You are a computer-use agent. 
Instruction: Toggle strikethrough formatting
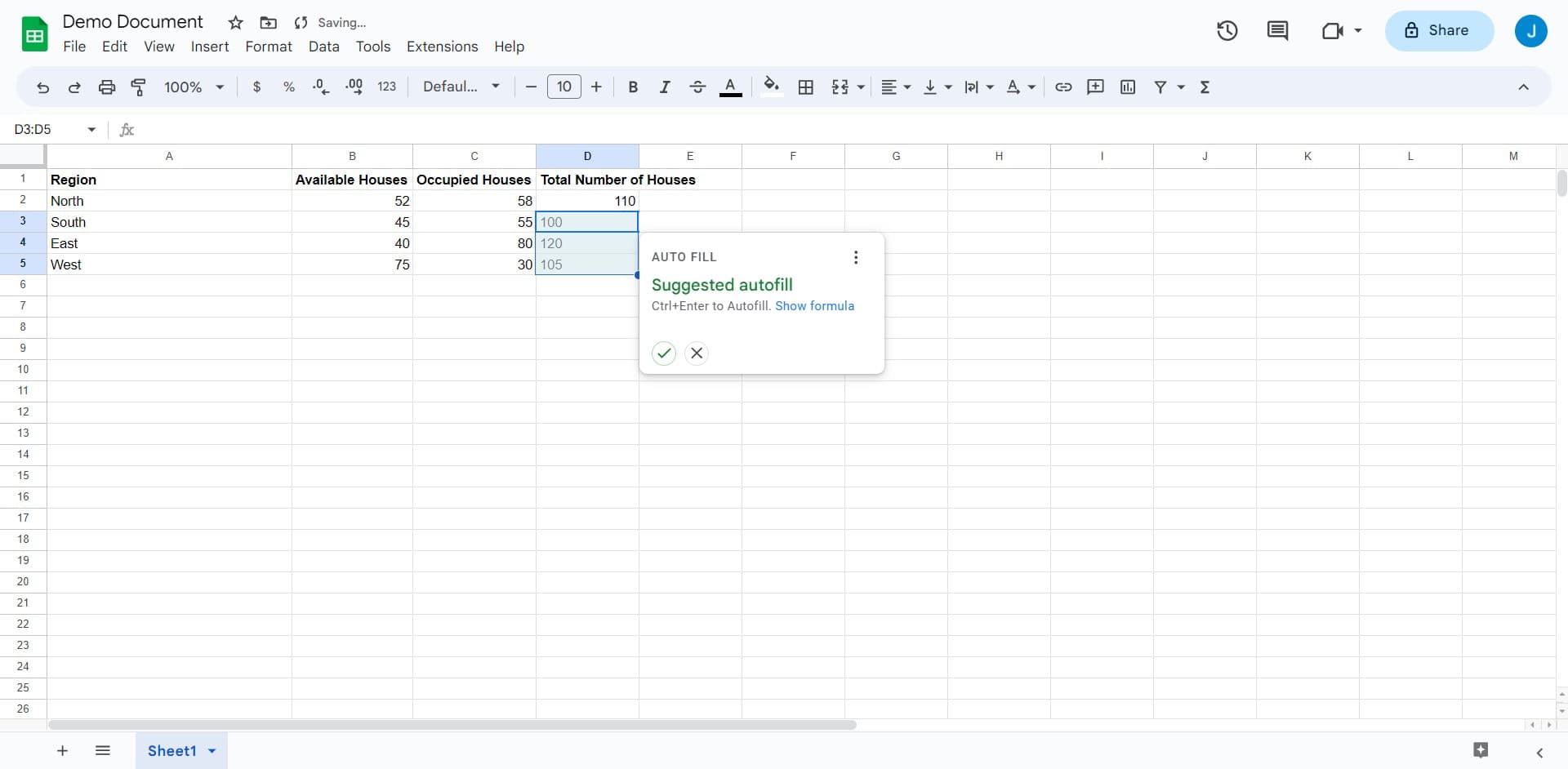[x=697, y=87]
